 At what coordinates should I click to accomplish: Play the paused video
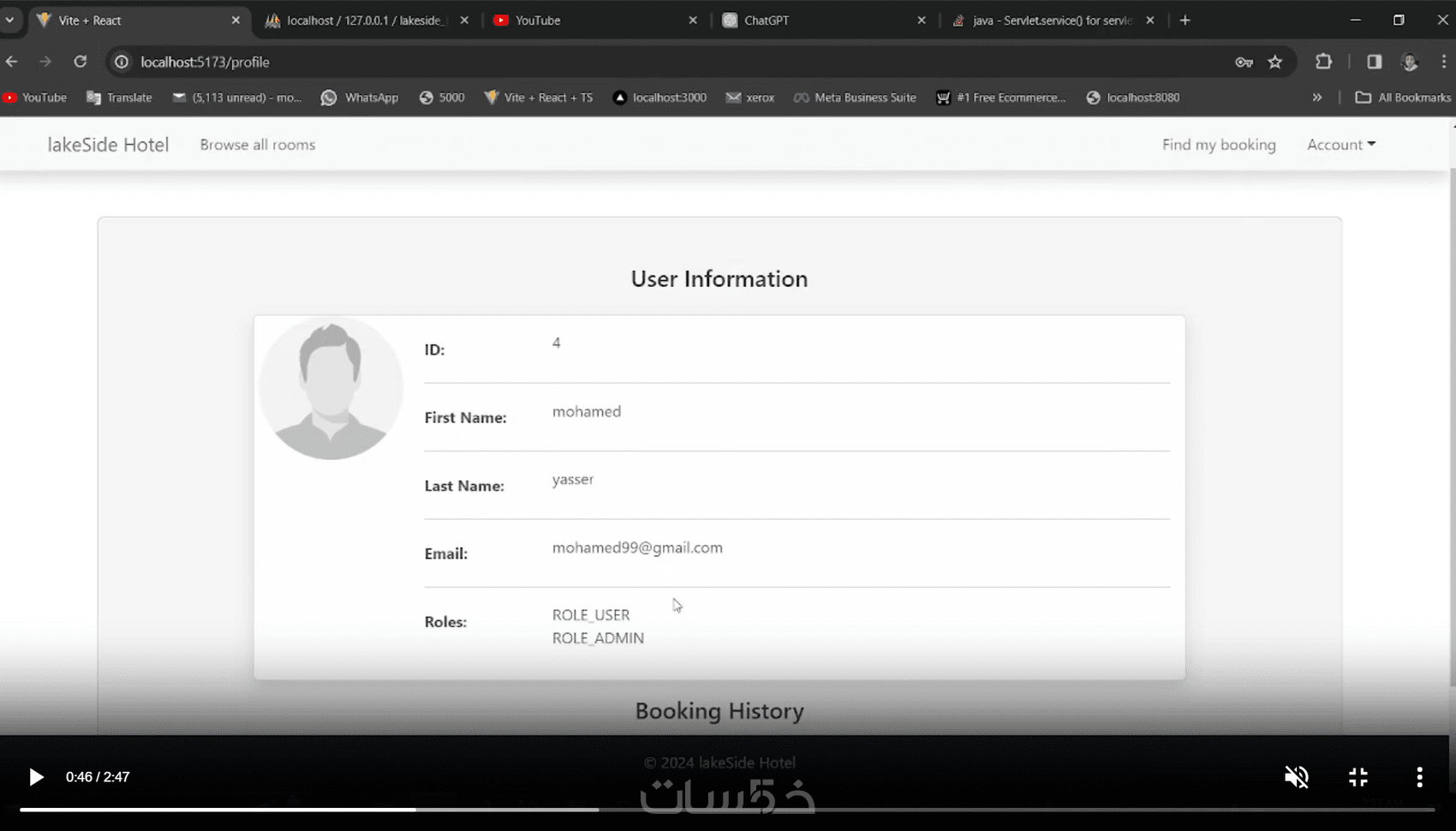(36, 777)
